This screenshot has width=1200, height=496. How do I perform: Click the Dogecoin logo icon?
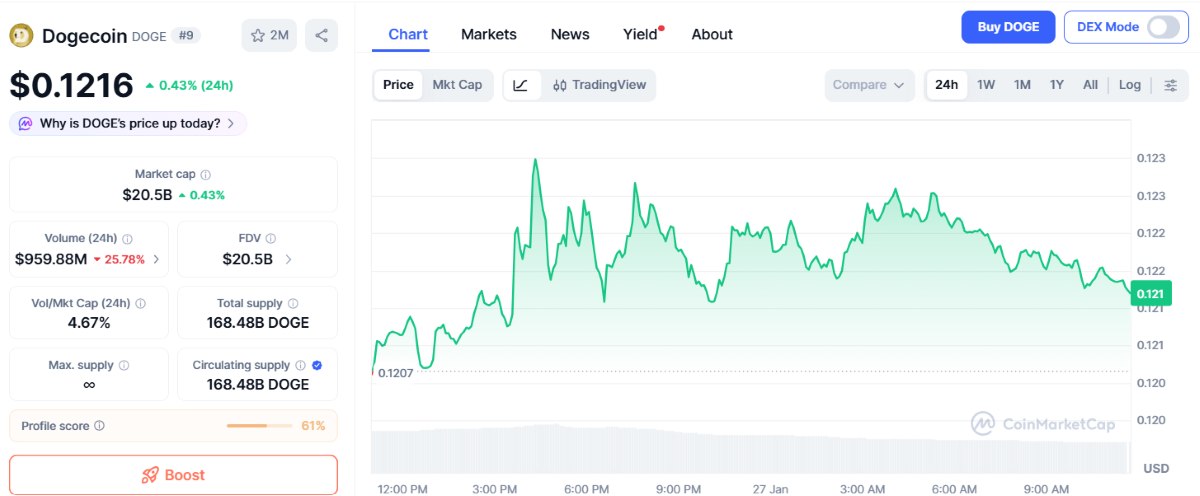(21, 36)
